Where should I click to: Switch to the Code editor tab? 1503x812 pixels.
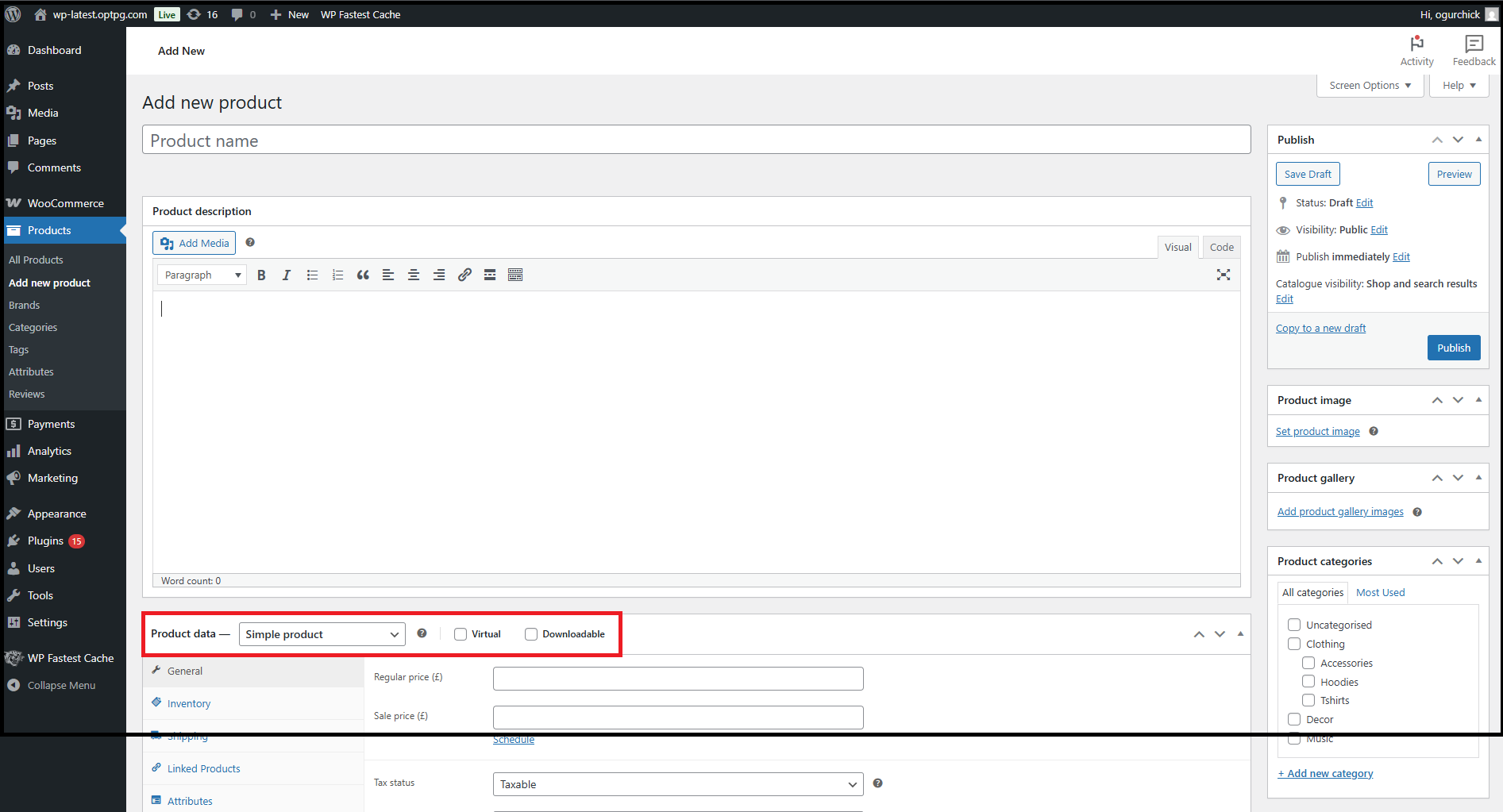tap(1221, 248)
